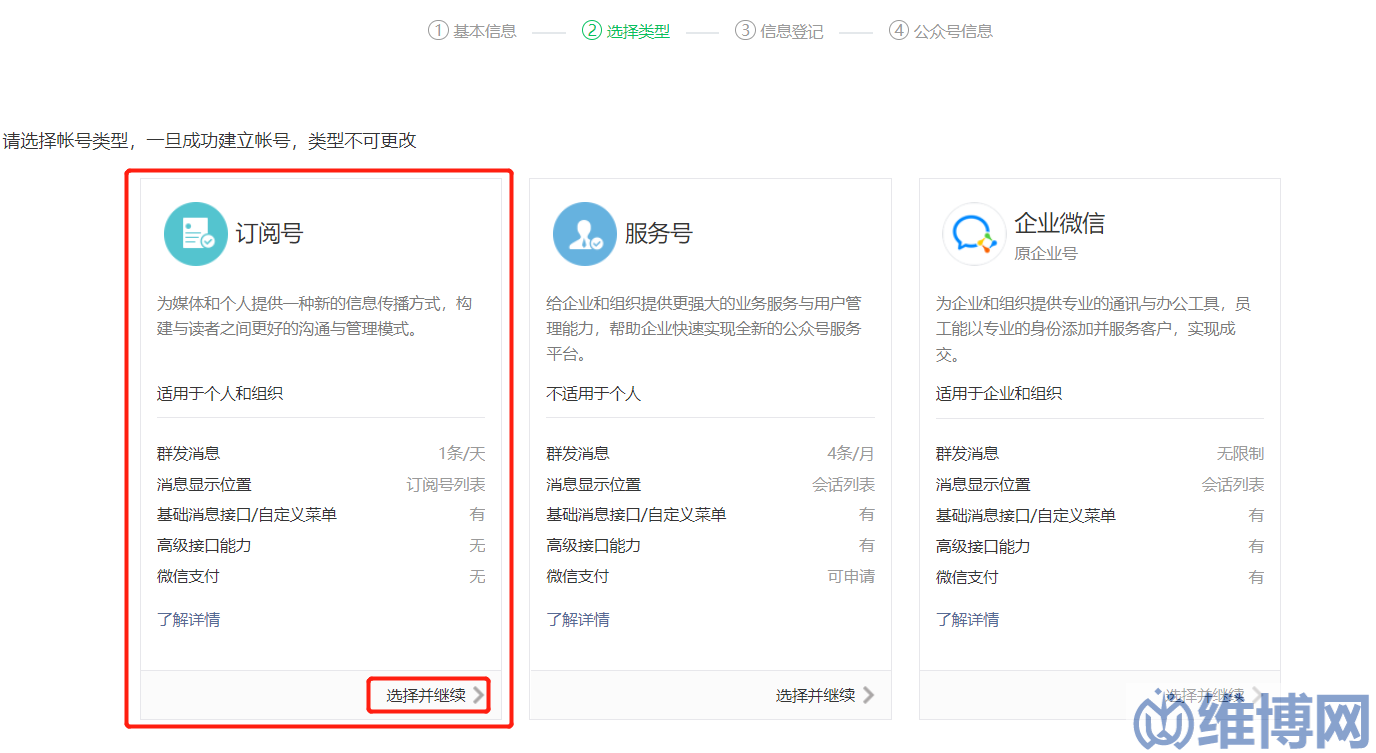Click 微信支付 label in 服务号 card
Viewport: 1376px width, 753px height.
(578, 577)
